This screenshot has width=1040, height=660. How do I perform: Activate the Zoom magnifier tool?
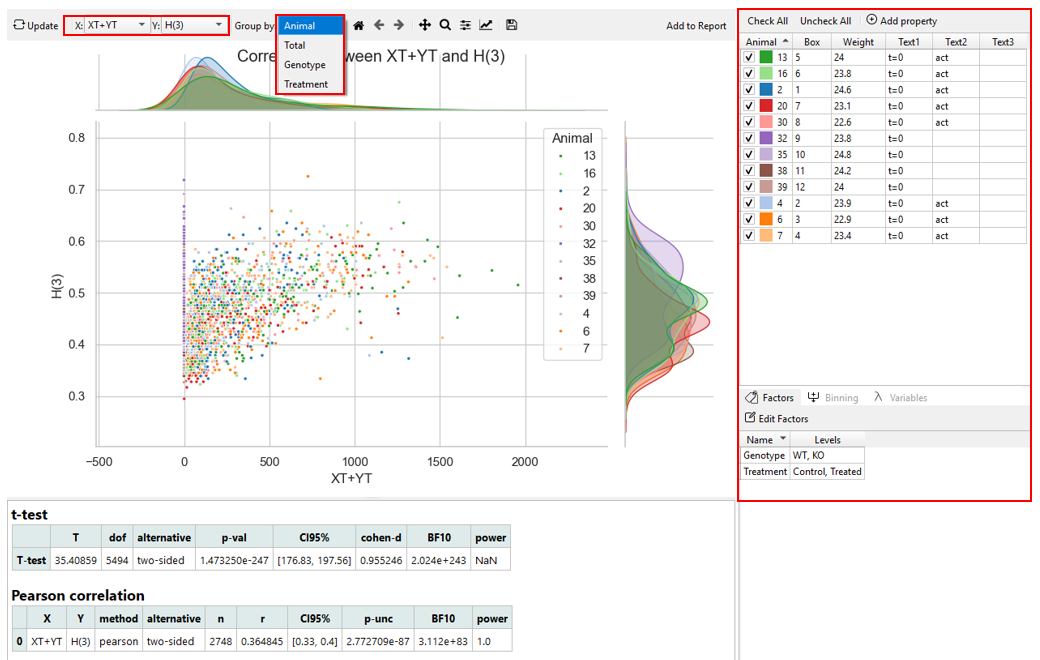(445, 25)
